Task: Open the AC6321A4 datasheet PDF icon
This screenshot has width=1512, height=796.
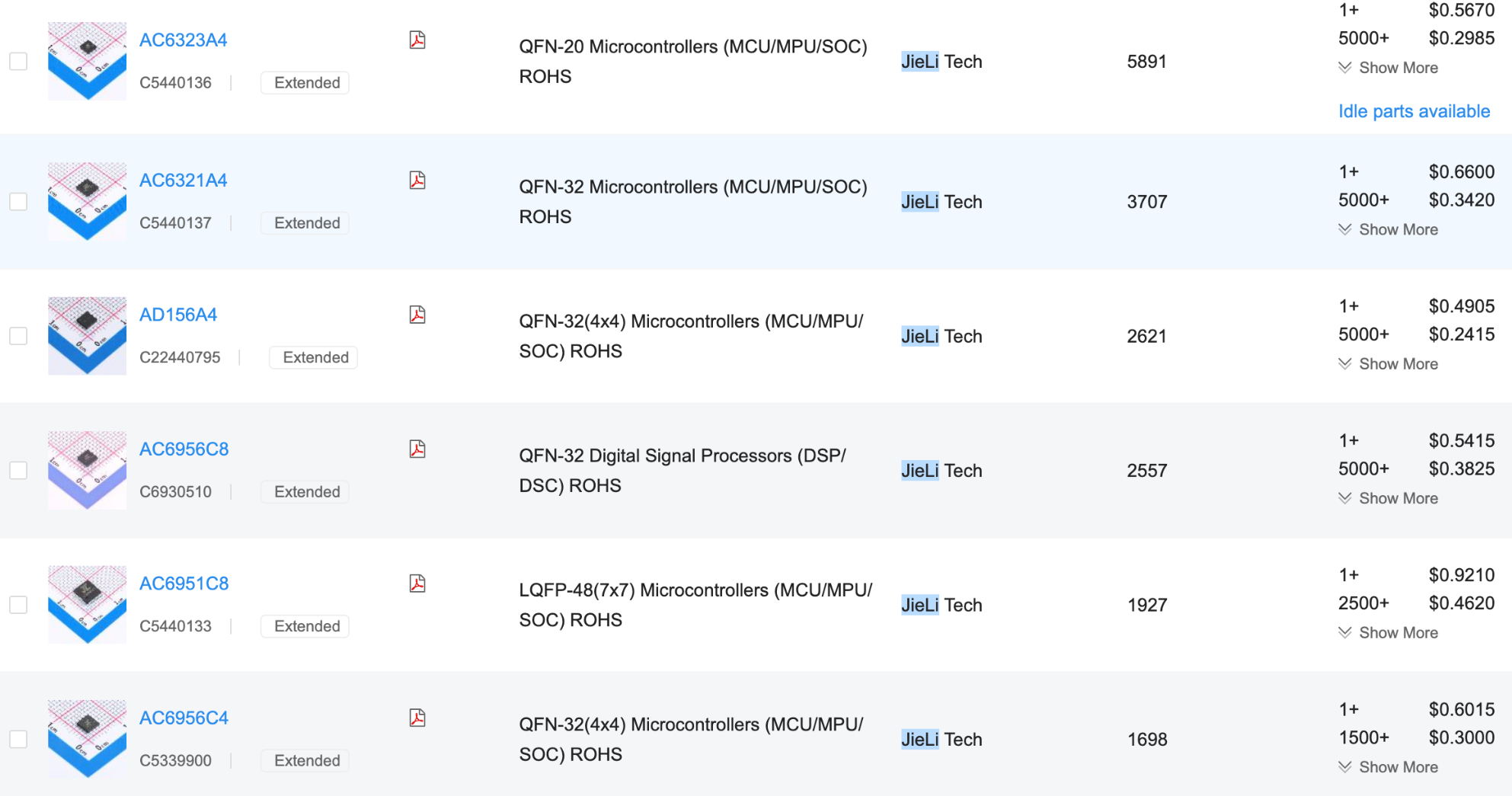Action: tap(417, 181)
